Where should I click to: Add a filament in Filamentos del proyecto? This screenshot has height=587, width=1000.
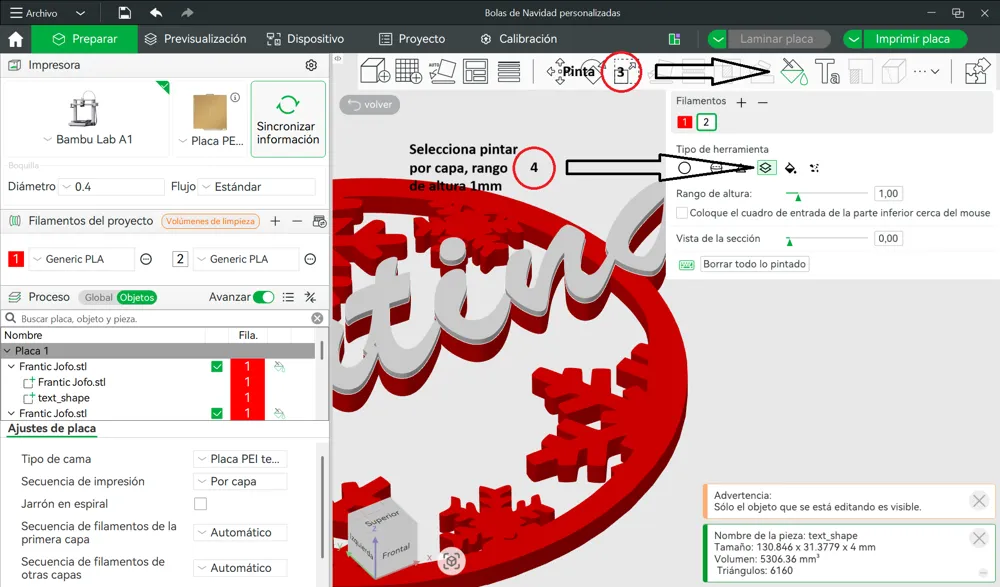pos(275,221)
